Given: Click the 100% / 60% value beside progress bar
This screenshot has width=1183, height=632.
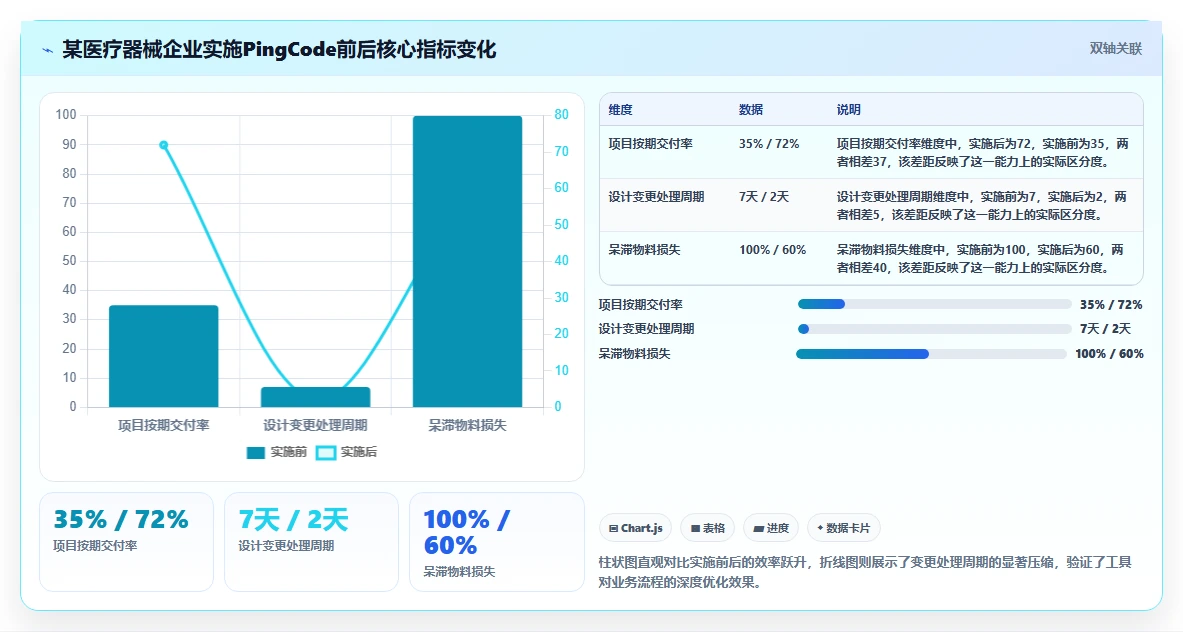Looking at the screenshot, I should pyautogui.click(x=1109, y=354).
